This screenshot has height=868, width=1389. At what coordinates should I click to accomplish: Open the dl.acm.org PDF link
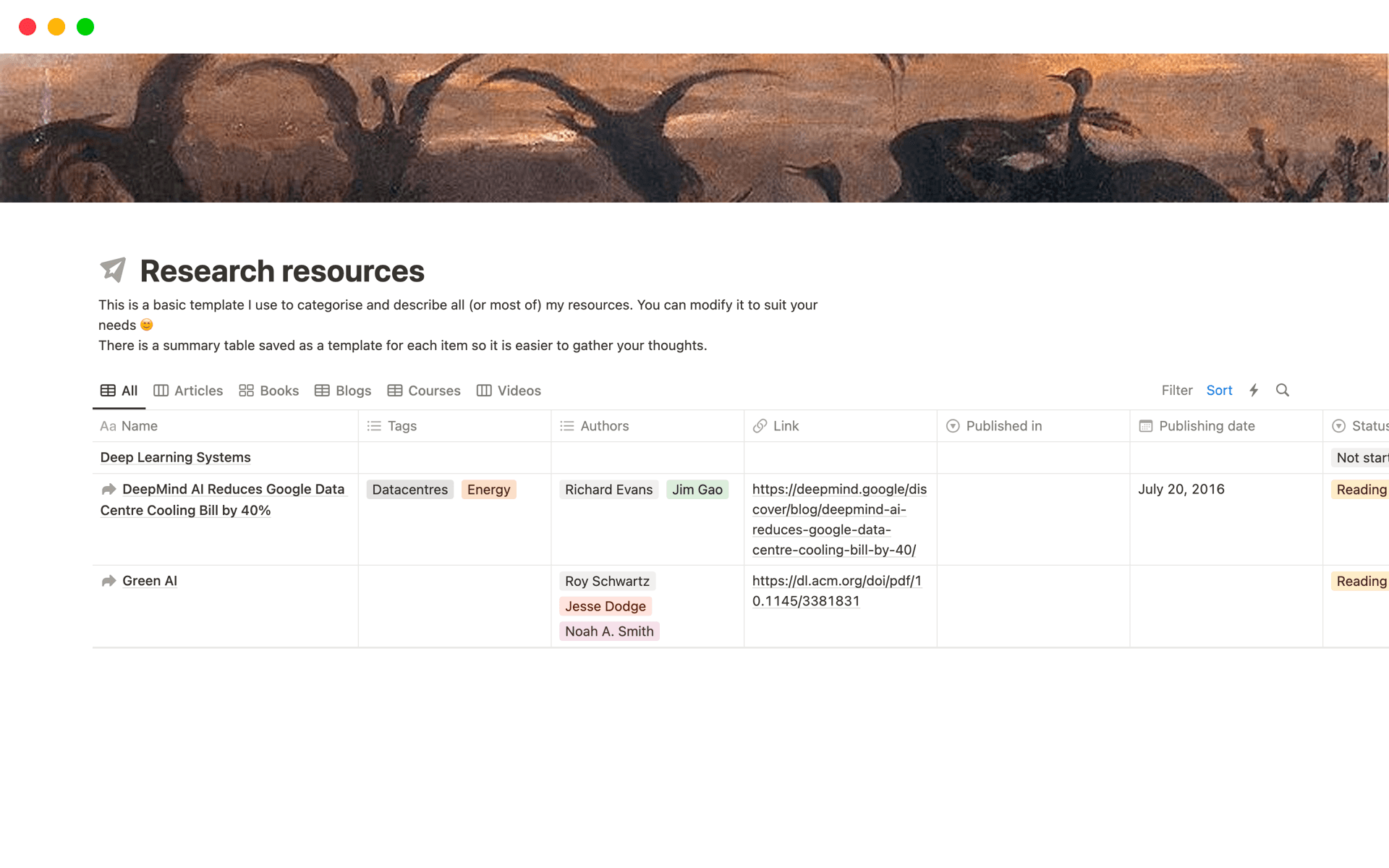836,591
